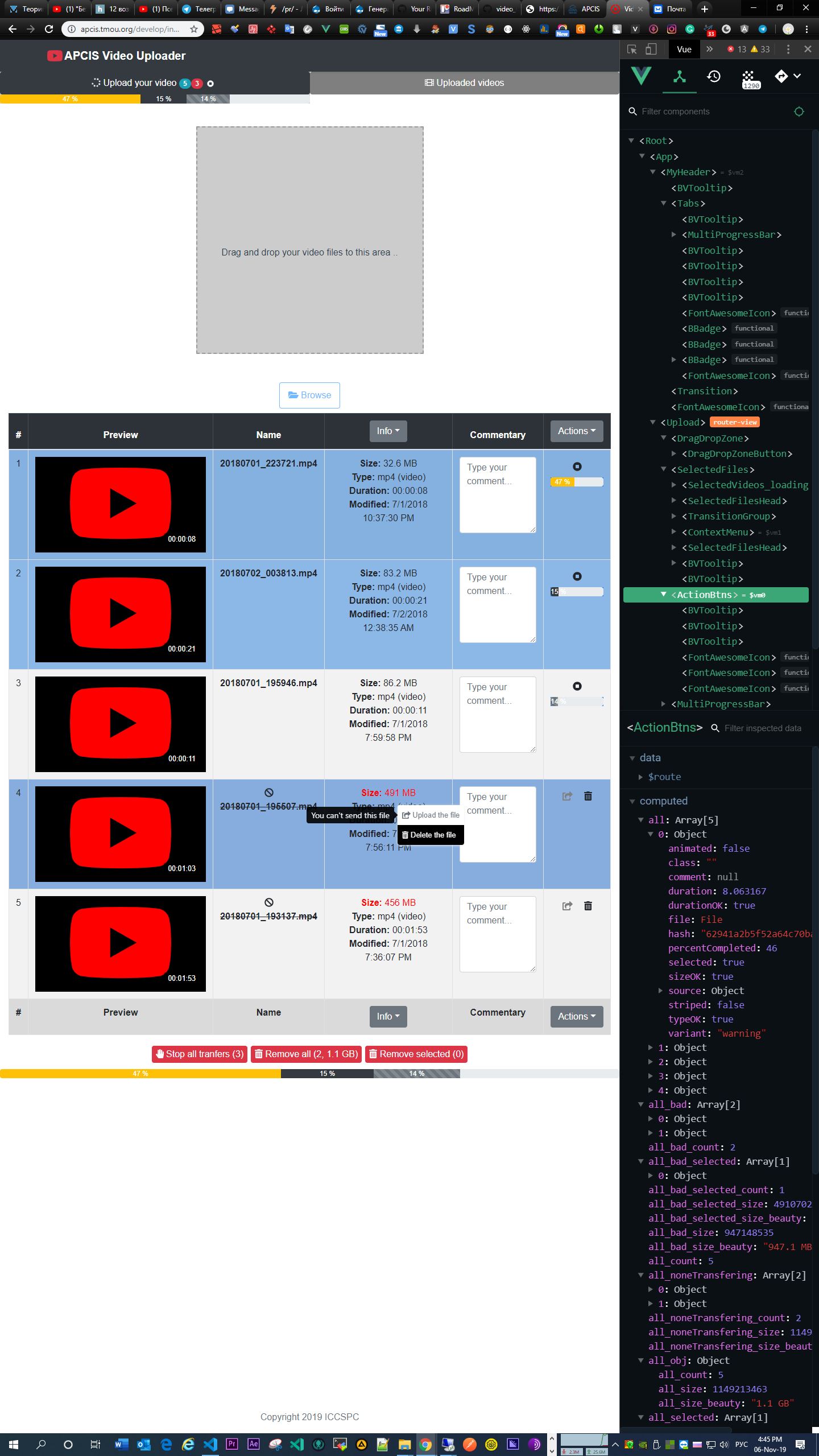Click the select component in page target icon
The width and height of the screenshot is (819, 1456).
pyautogui.click(x=799, y=112)
